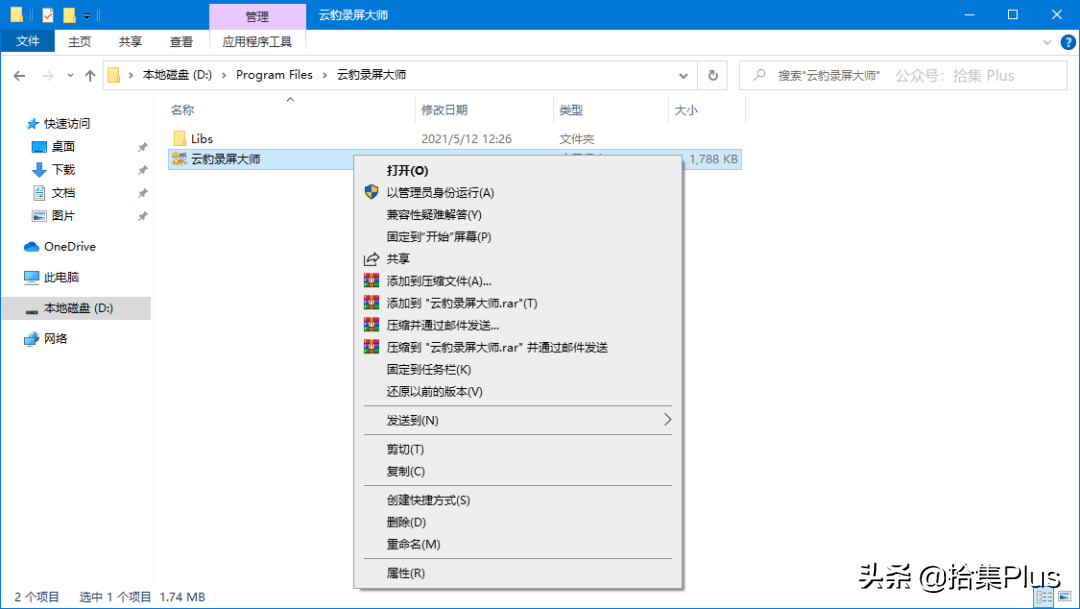
Task: Click the Desktop (桌面) icon in sidebar
Action: [x=39, y=147]
